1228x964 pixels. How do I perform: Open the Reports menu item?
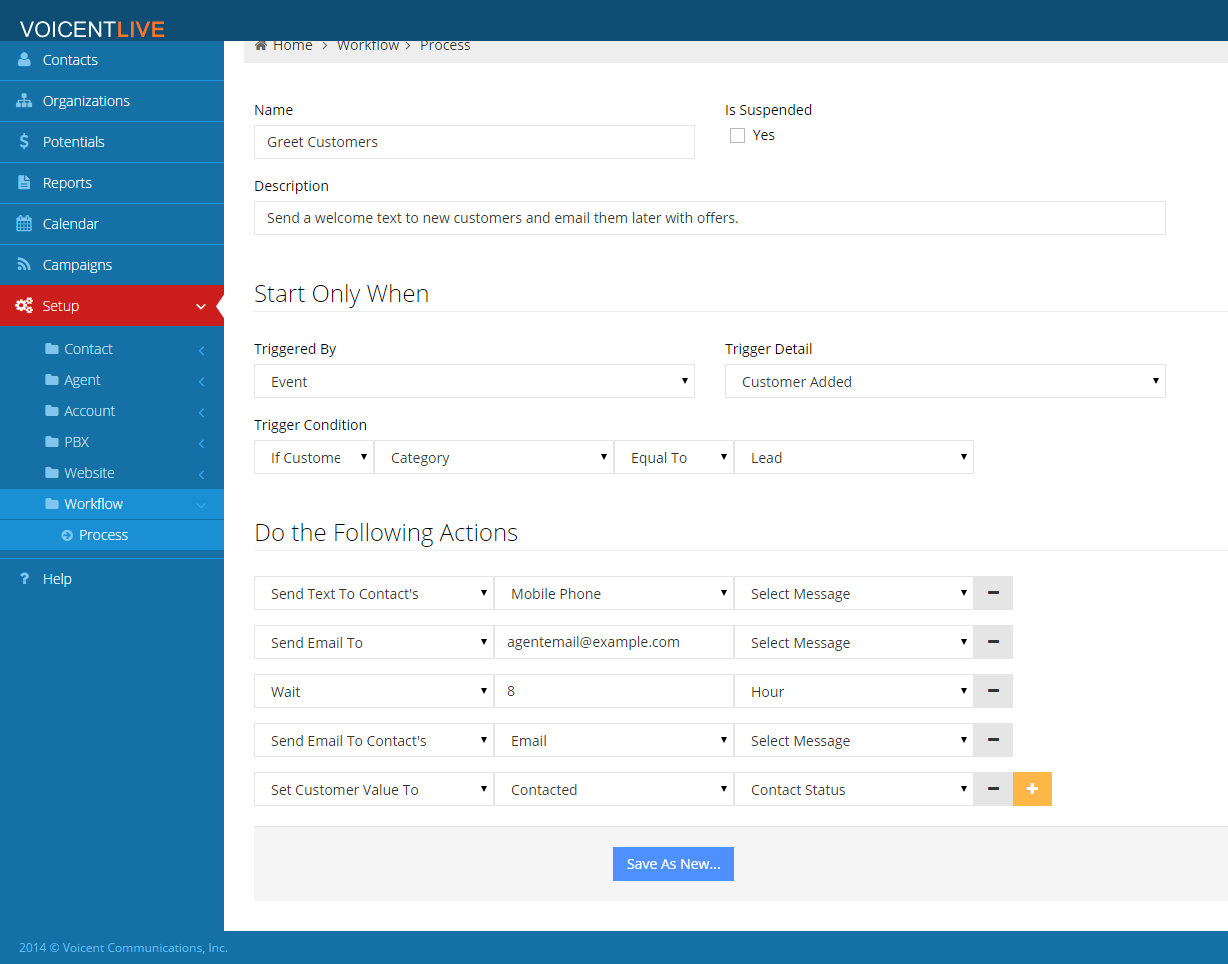112,183
